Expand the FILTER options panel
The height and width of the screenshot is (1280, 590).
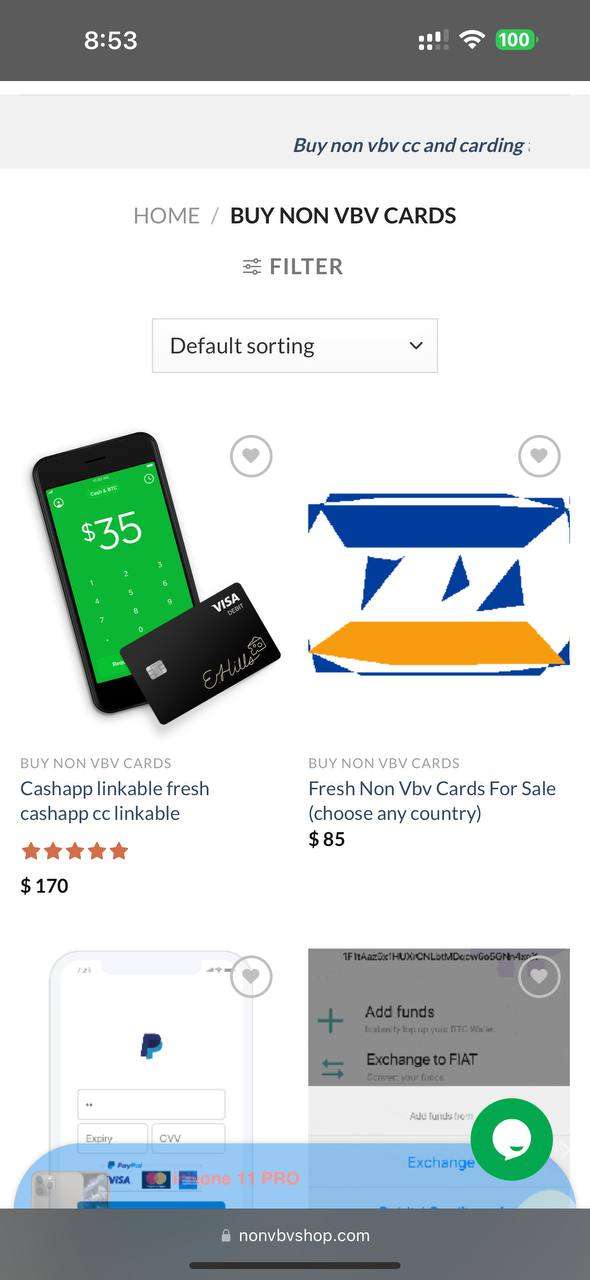tap(293, 267)
